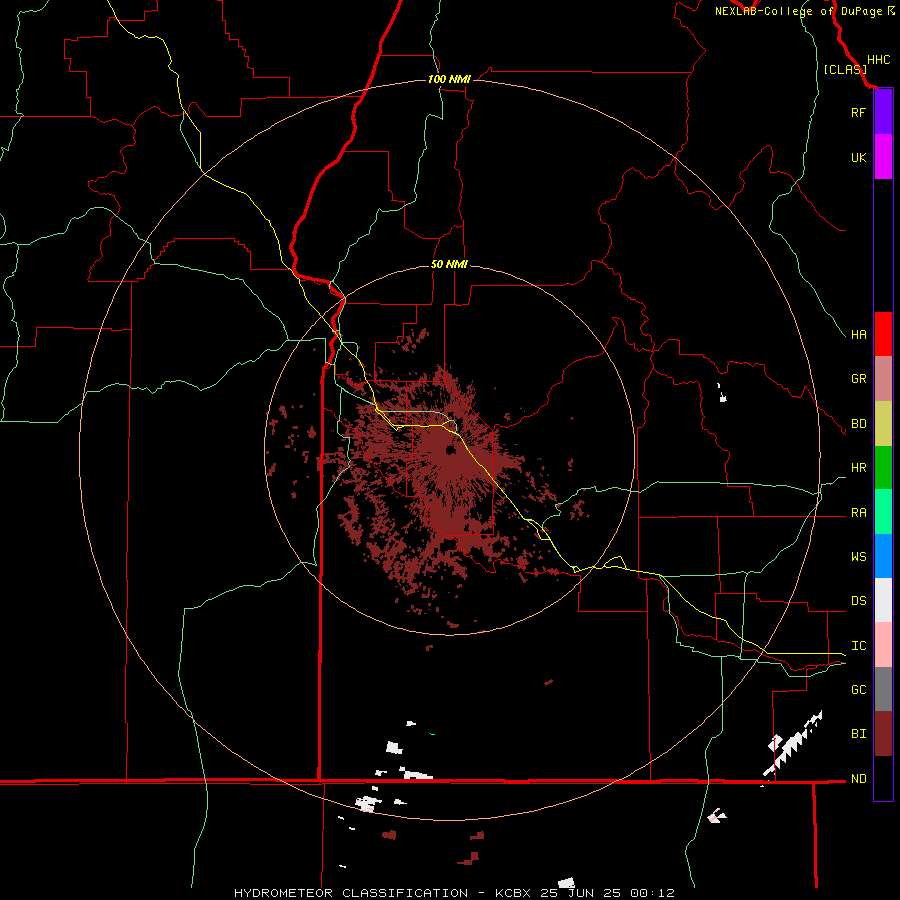Click the DS legend label
This screenshot has height=900, width=900.
(858, 601)
